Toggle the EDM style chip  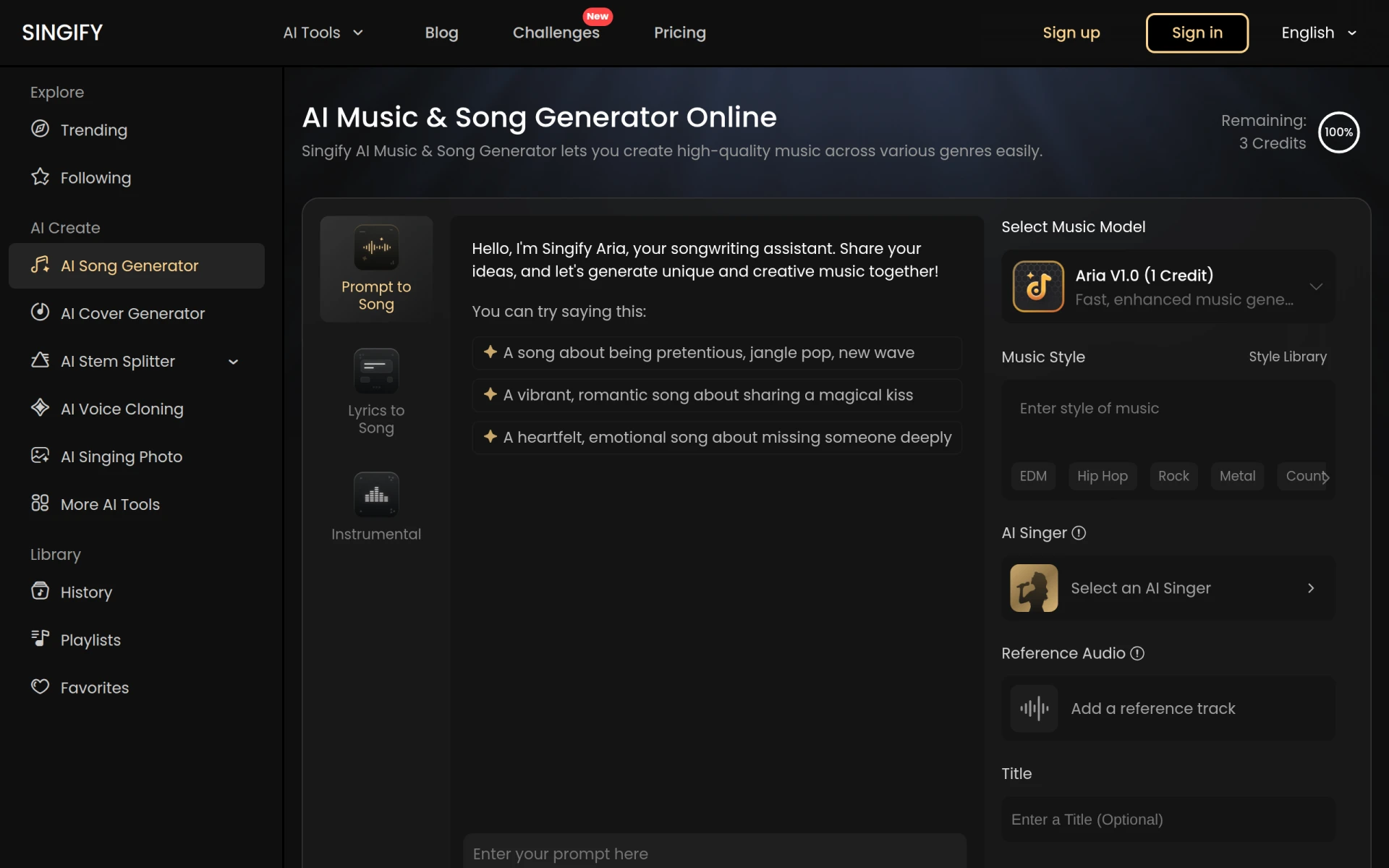[1033, 476]
